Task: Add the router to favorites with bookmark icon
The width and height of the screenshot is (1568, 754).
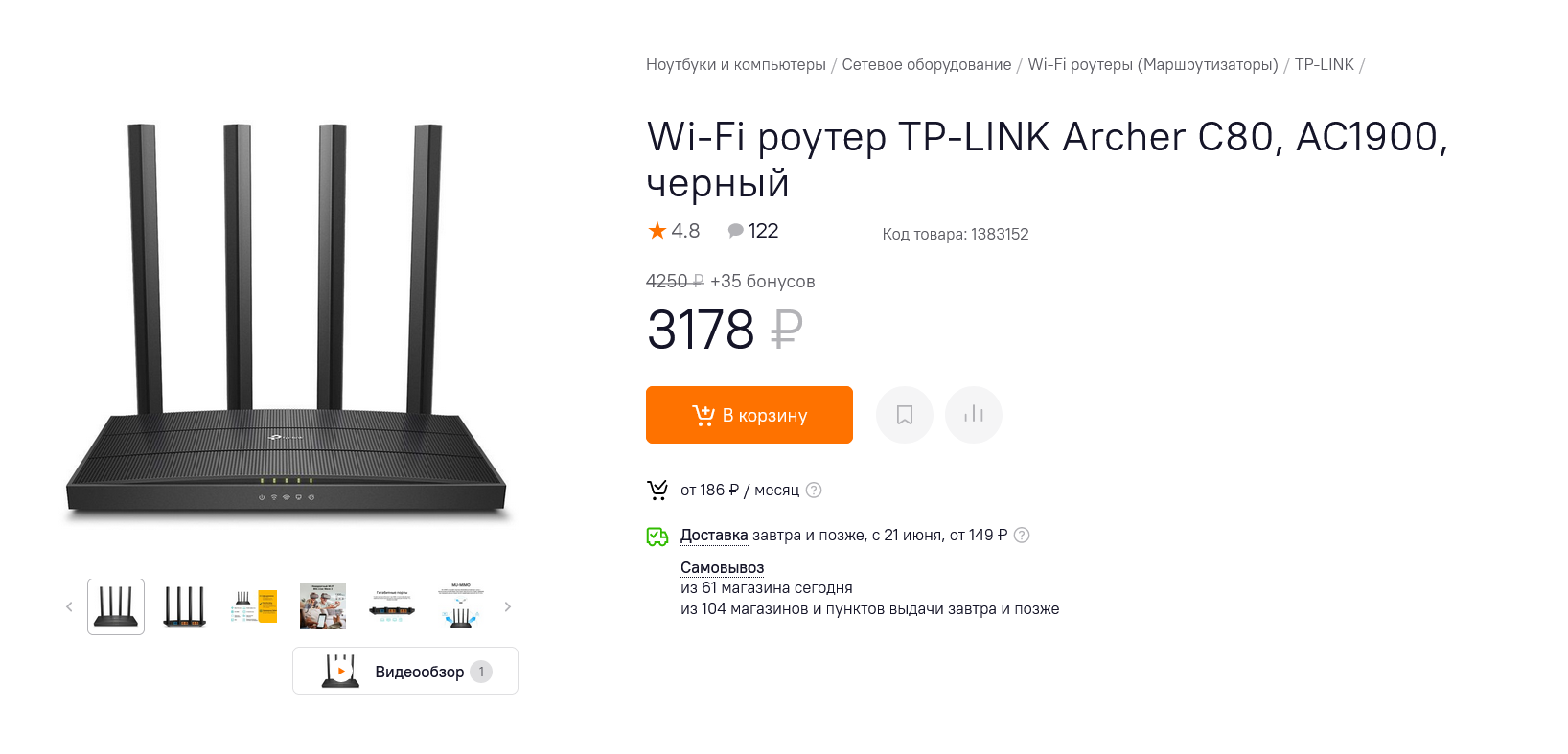Action: click(x=904, y=415)
